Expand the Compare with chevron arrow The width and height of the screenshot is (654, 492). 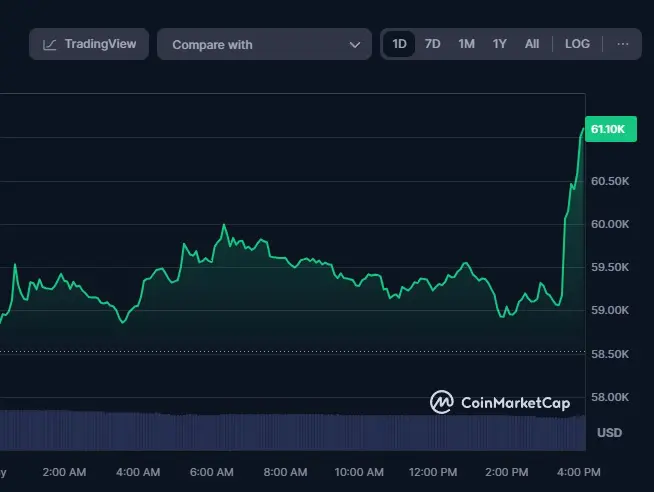354,45
